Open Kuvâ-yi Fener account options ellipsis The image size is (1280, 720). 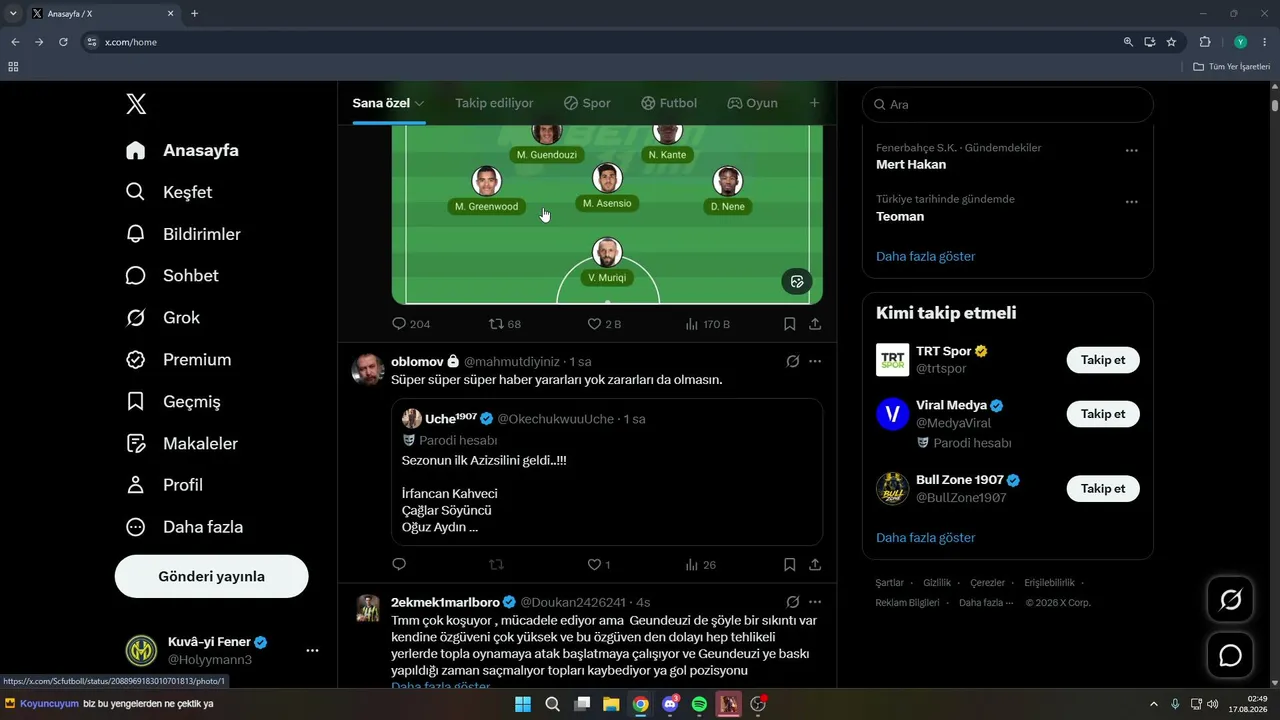312,651
